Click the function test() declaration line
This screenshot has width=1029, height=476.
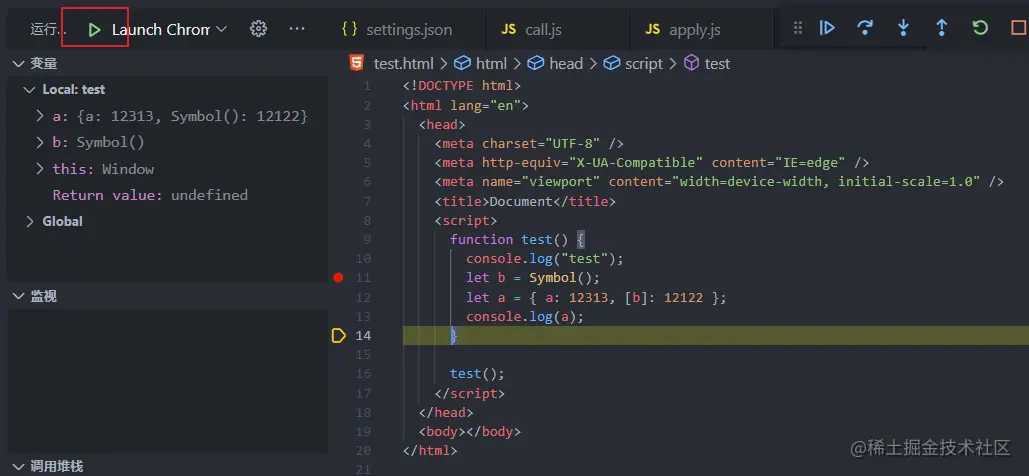(517, 240)
